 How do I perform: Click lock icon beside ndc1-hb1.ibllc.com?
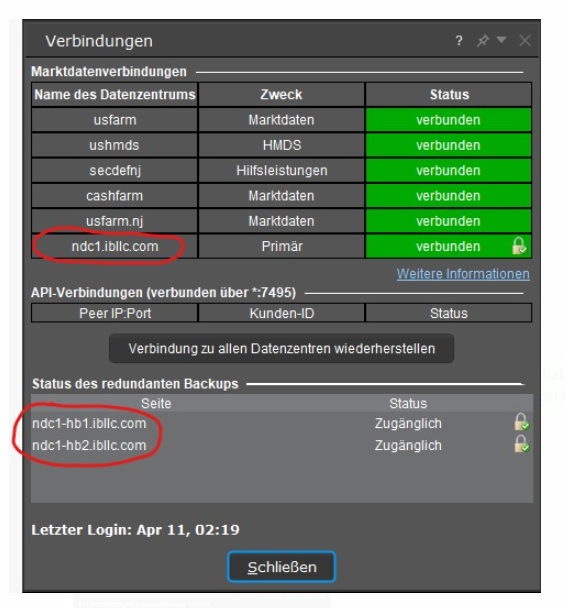coord(521,422)
